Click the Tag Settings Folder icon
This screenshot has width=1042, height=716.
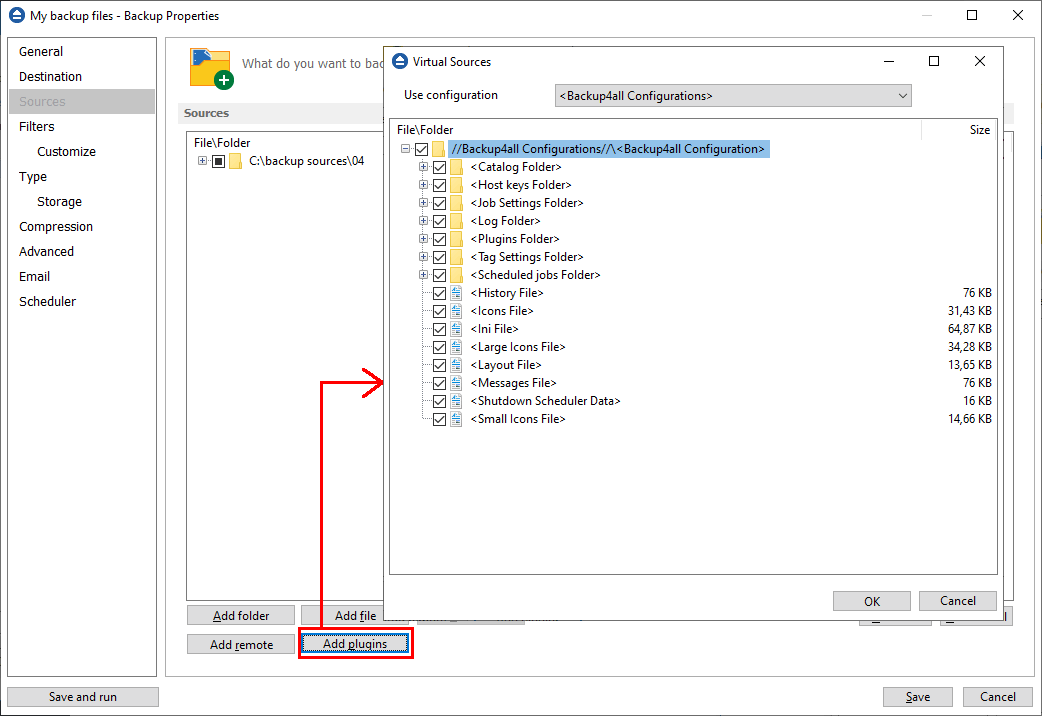point(456,257)
